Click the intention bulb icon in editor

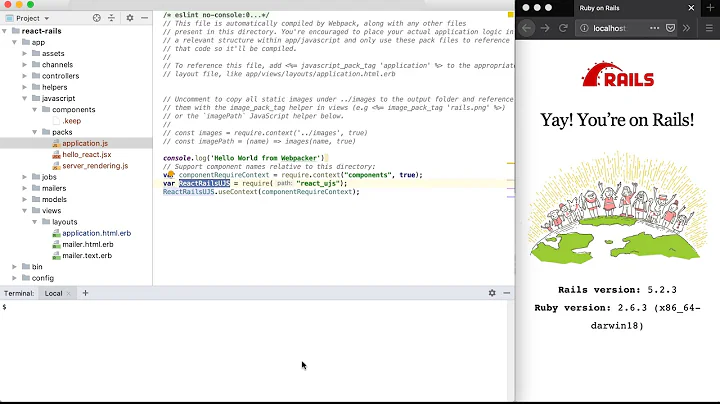coord(170,174)
